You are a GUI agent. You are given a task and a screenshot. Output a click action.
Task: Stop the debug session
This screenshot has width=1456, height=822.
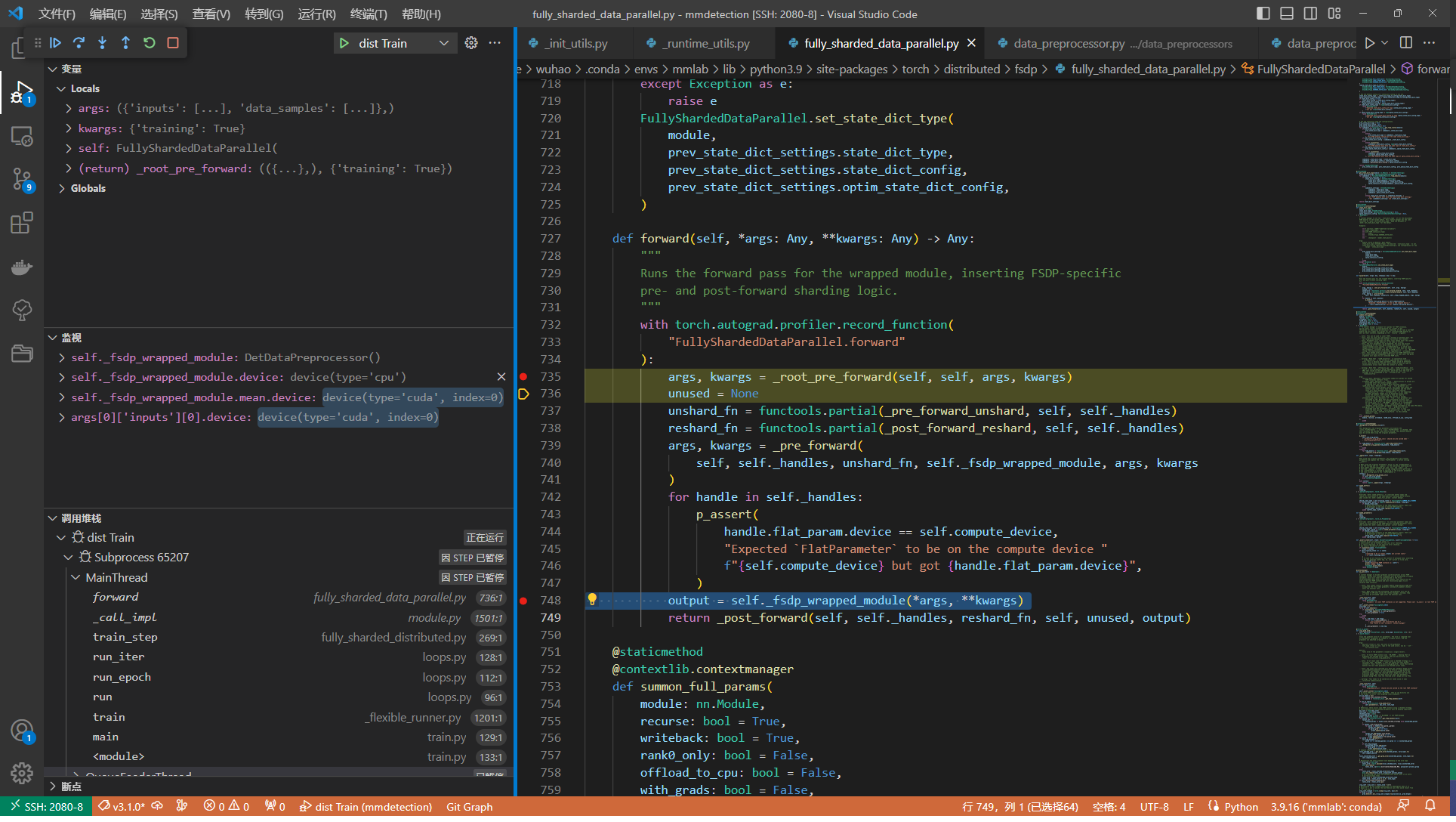coord(172,43)
